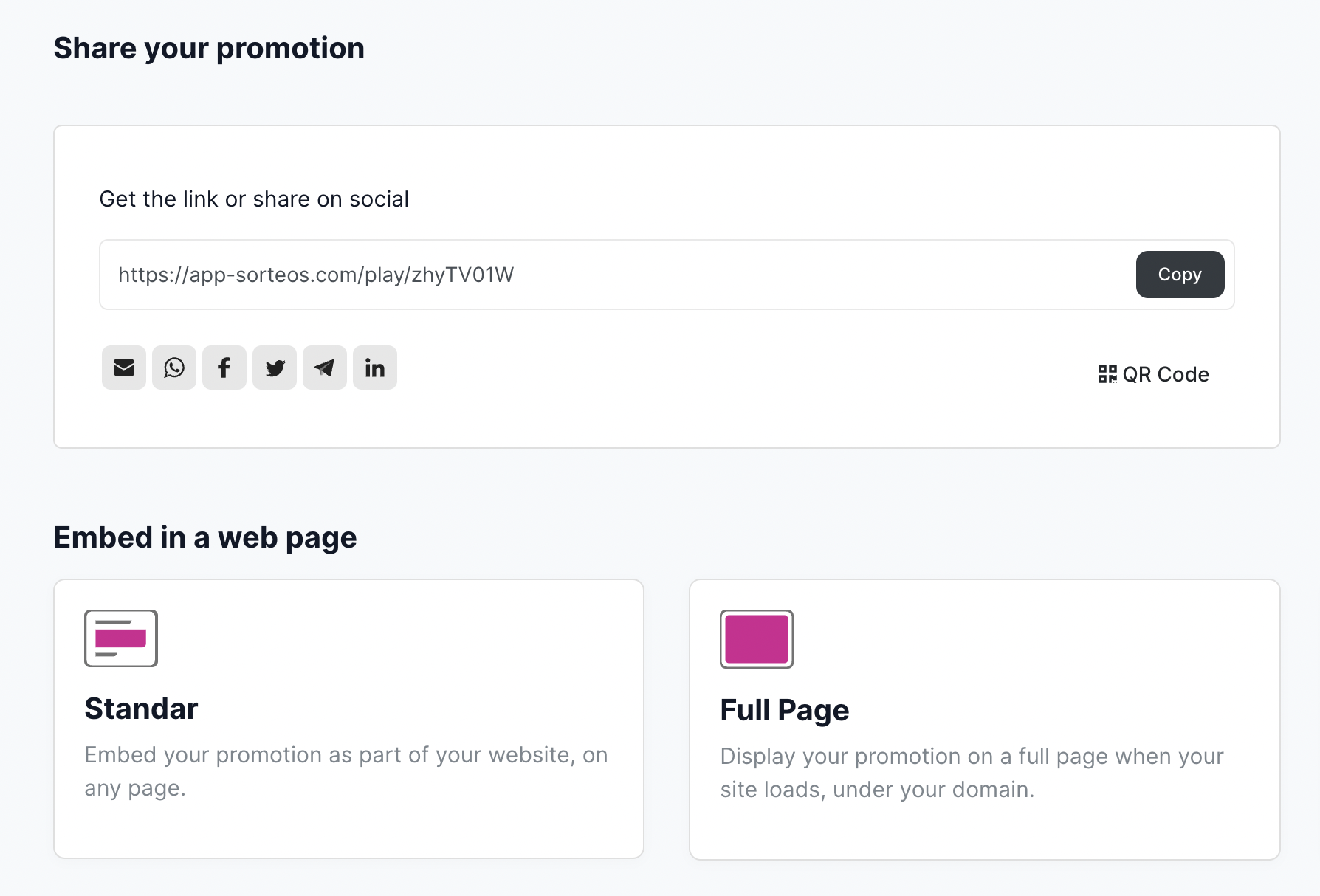Click the Standar embed layout icon
Screen dimensions: 1320x896
pyautogui.click(x=121, y=638)
